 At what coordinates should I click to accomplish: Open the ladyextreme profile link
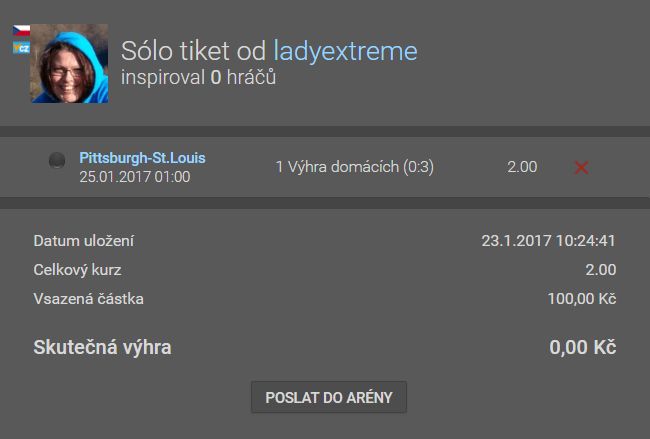click(345, 51)
